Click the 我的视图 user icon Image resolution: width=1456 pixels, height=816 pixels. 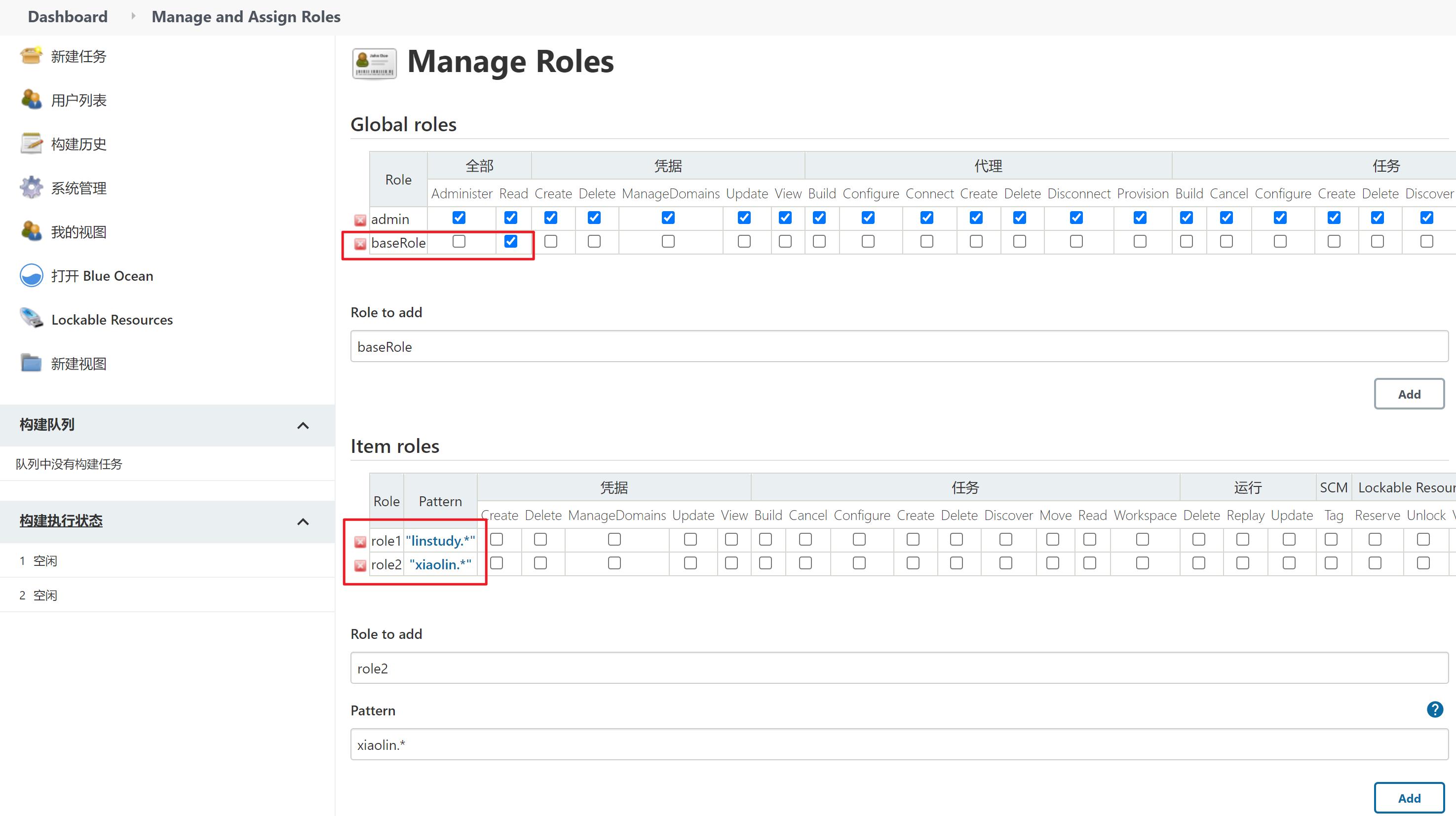click(x=31, y=232)
